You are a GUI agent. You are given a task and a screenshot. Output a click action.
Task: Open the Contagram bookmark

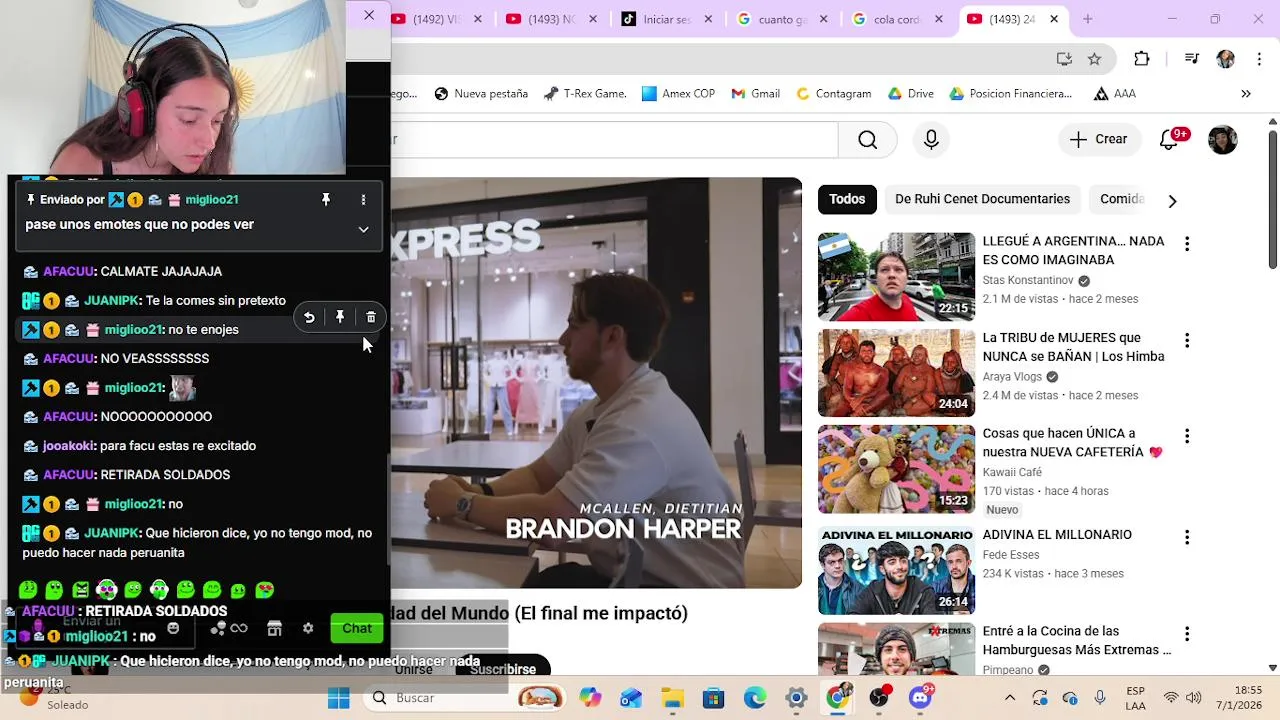[x=833, y=94]
